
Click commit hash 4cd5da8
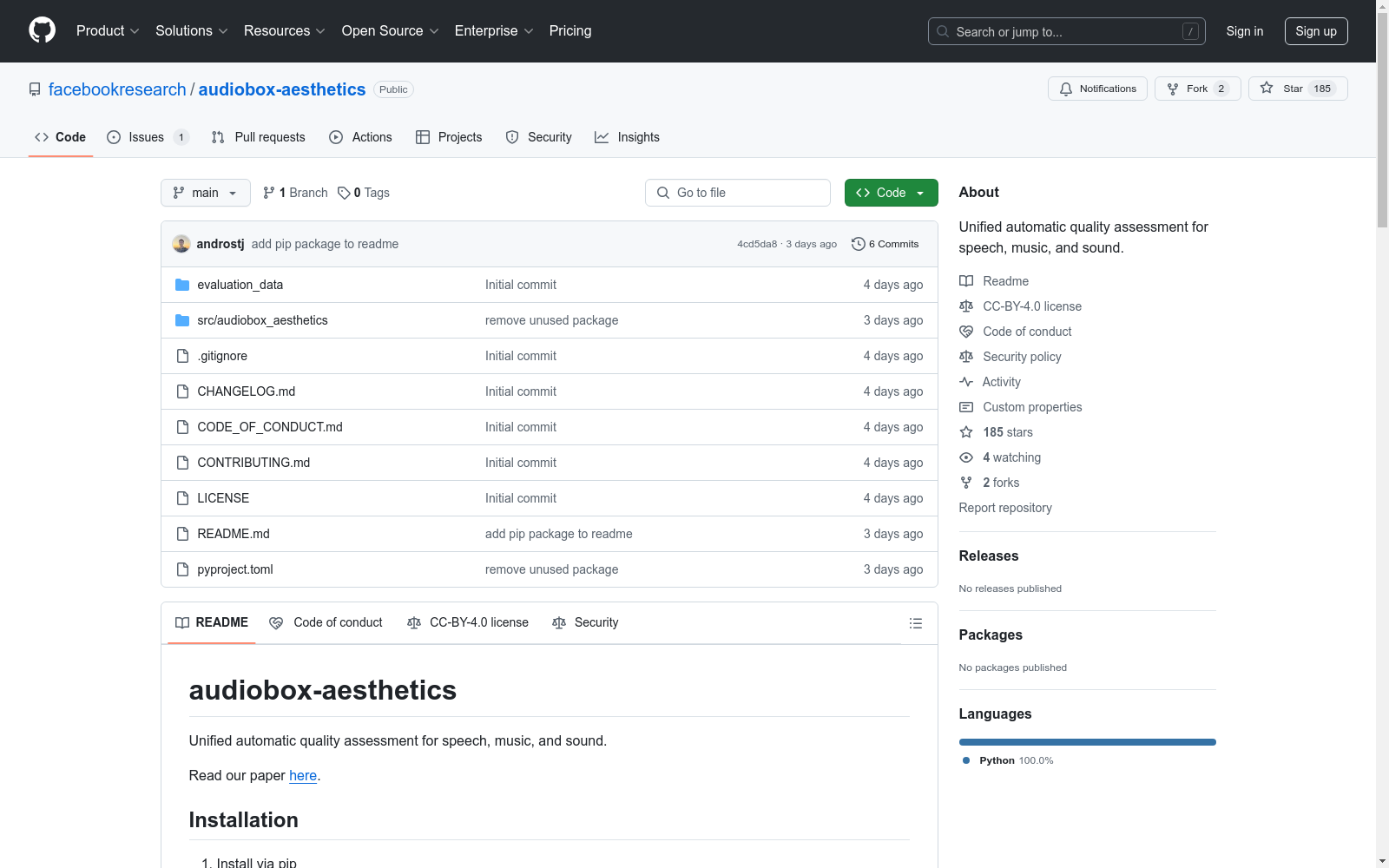point(757,244)
